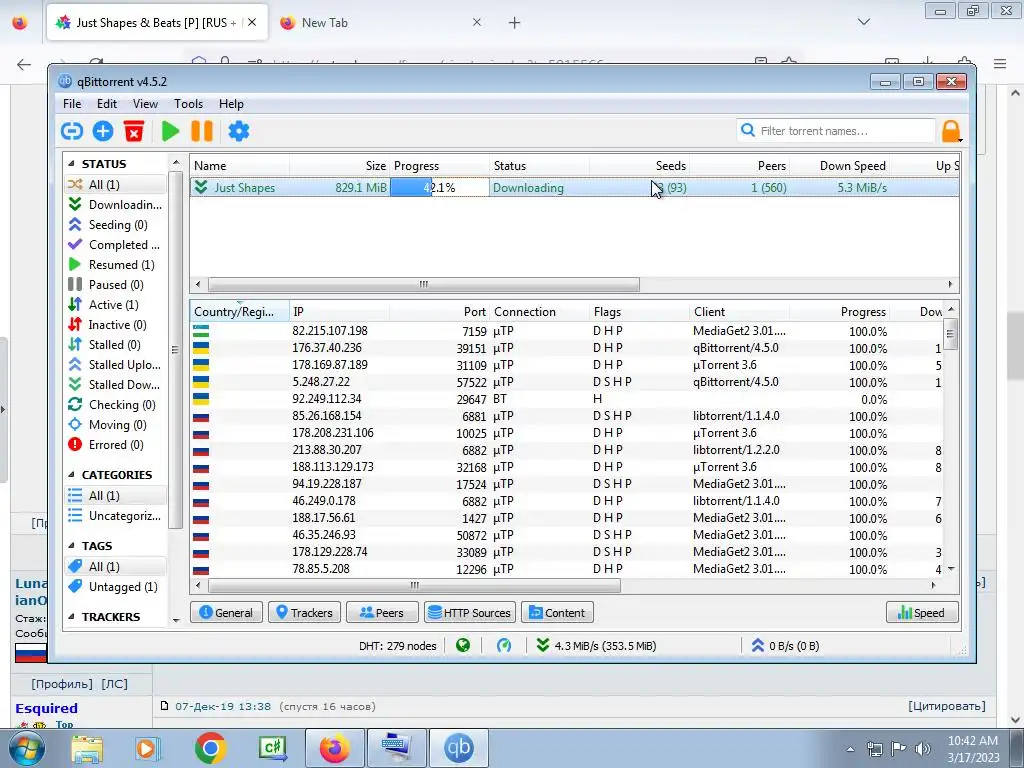Click the red Remove torrent icon
The width and height of the screenshot is (1024, 768).
(134, 131)
